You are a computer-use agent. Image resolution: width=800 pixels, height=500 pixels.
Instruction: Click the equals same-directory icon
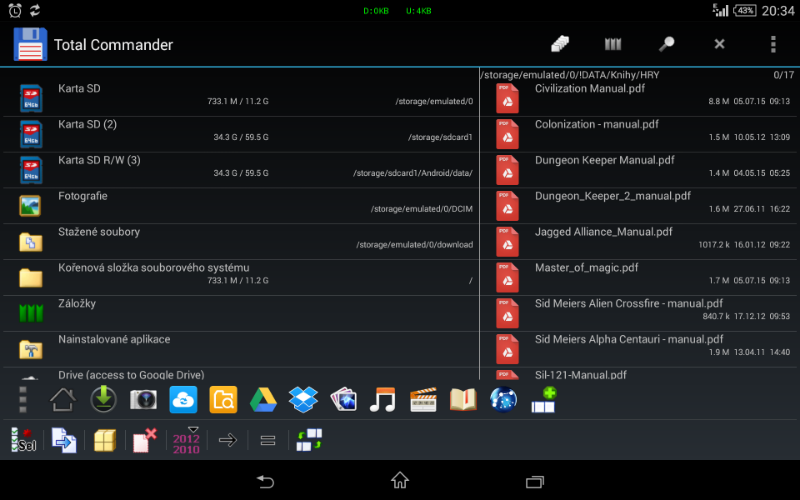click(x=268, y=440)
